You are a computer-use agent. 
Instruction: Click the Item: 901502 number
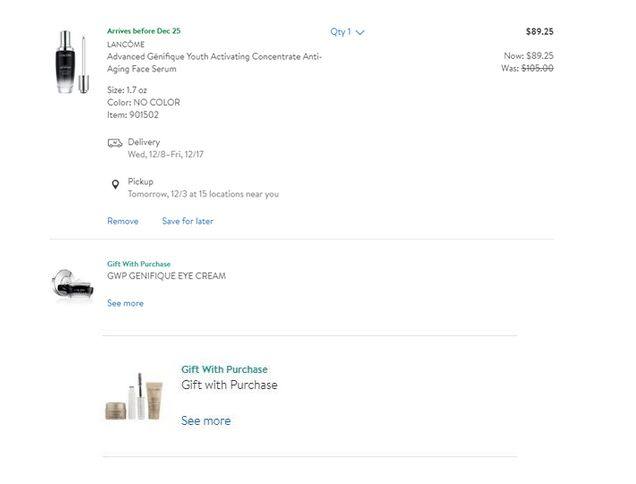132,115
